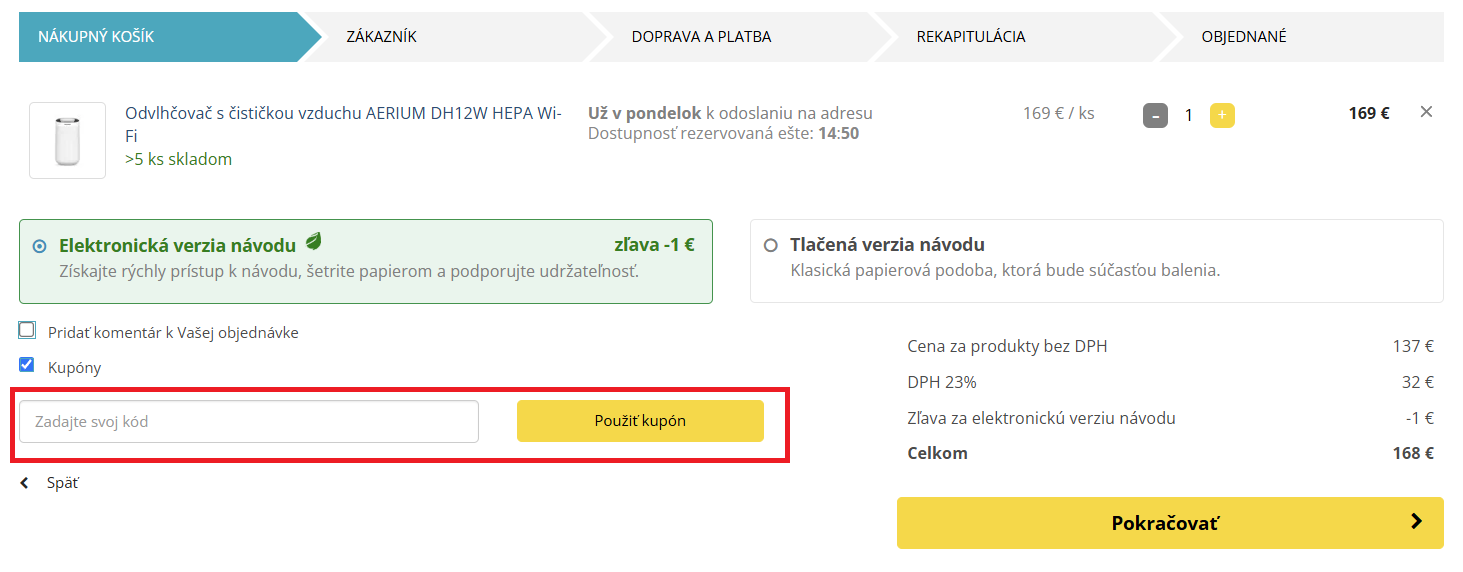Click the dehumidifier product thumbnail
Screen dimensions: 1463x572
tap(67, 140)
